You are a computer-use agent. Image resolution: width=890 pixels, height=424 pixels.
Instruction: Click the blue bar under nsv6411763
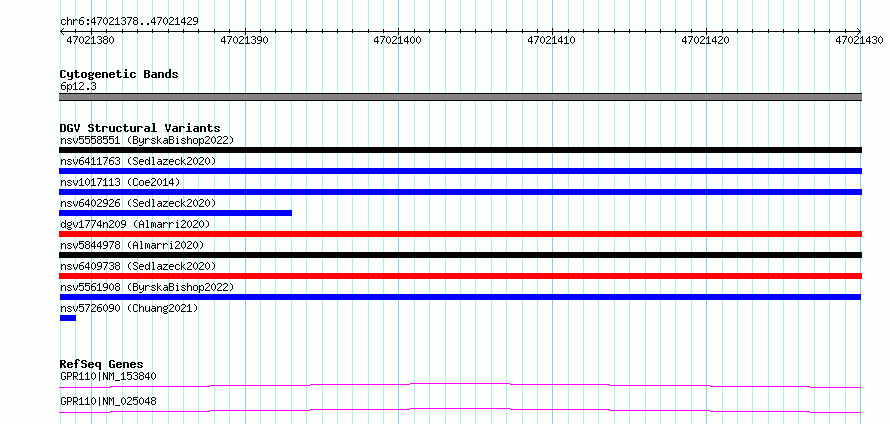(x=460, y=171)
